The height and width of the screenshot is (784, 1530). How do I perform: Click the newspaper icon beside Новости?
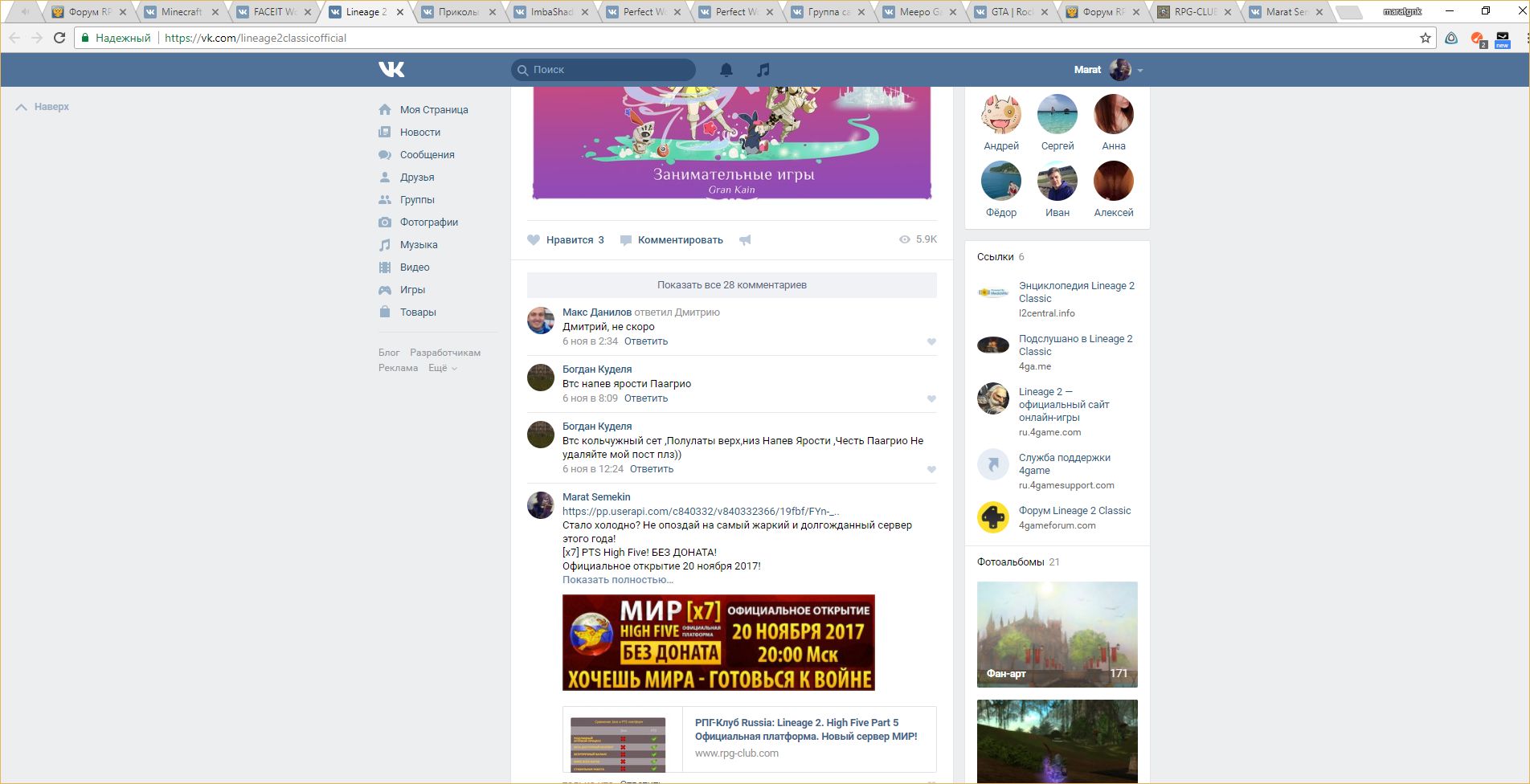point(385,133)
